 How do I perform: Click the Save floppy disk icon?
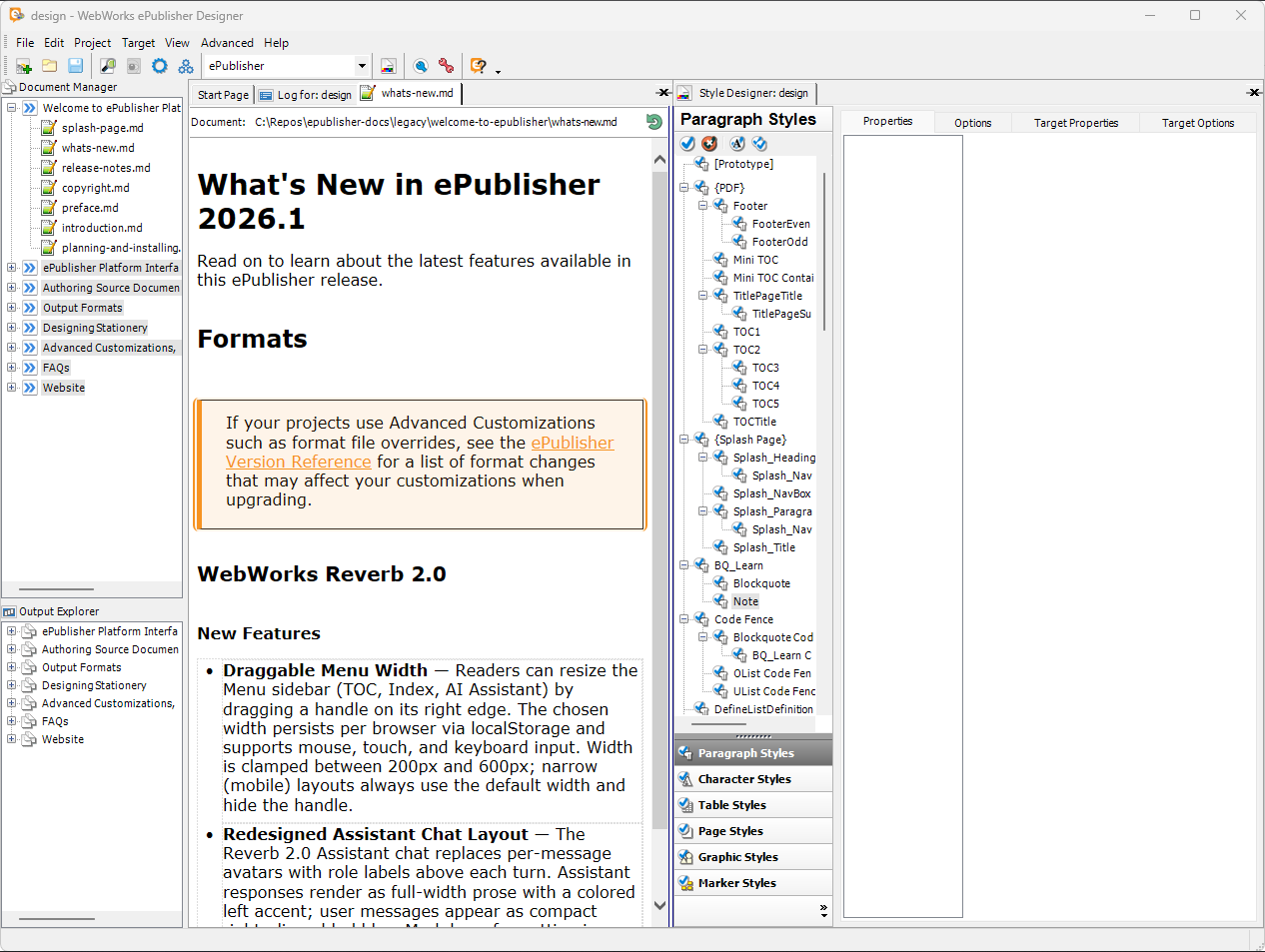75,66
